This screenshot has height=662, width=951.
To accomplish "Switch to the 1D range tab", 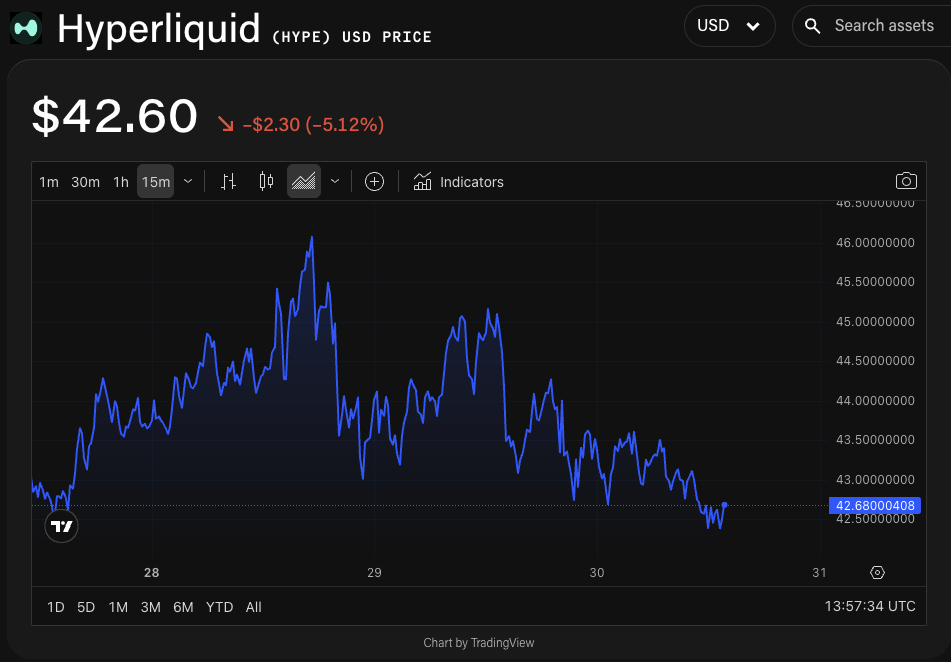I will pyautogui.click(x=55, y=607).
